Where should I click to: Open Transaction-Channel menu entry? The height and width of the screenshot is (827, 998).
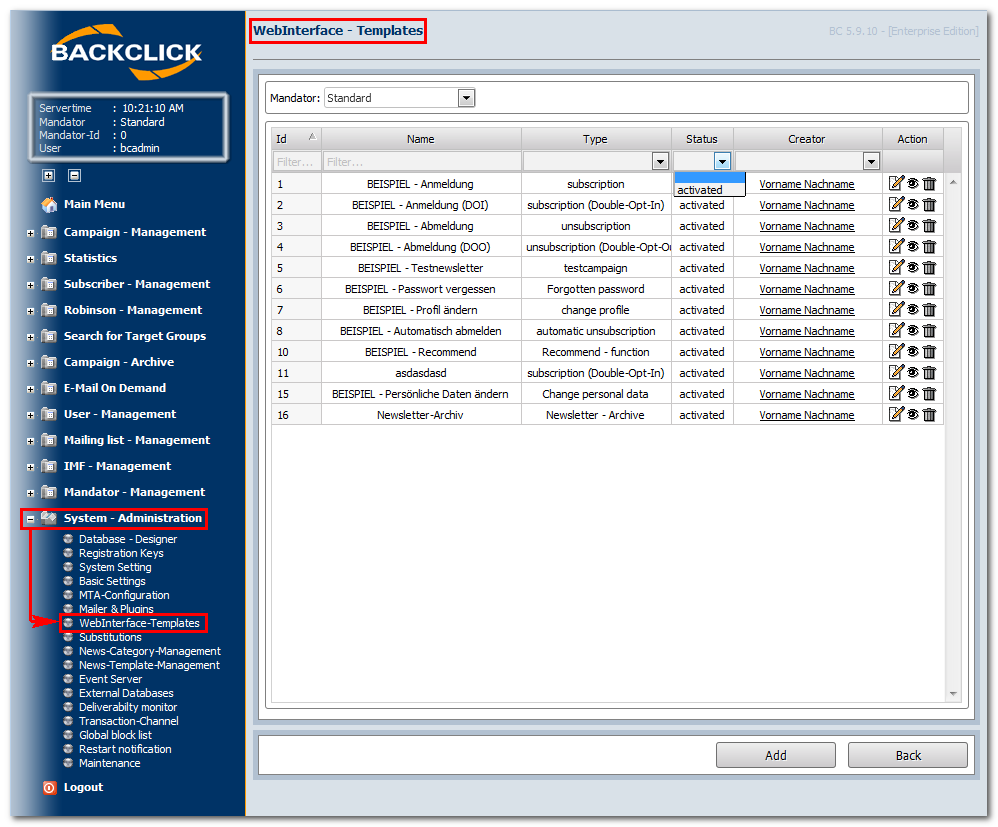[x=129, y=721]
